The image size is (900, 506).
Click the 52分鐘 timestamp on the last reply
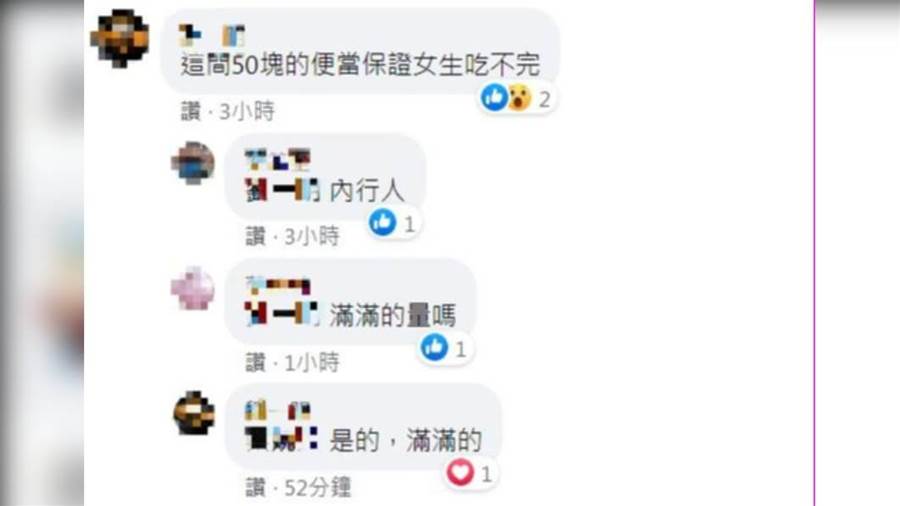click(x=317, y=488)
